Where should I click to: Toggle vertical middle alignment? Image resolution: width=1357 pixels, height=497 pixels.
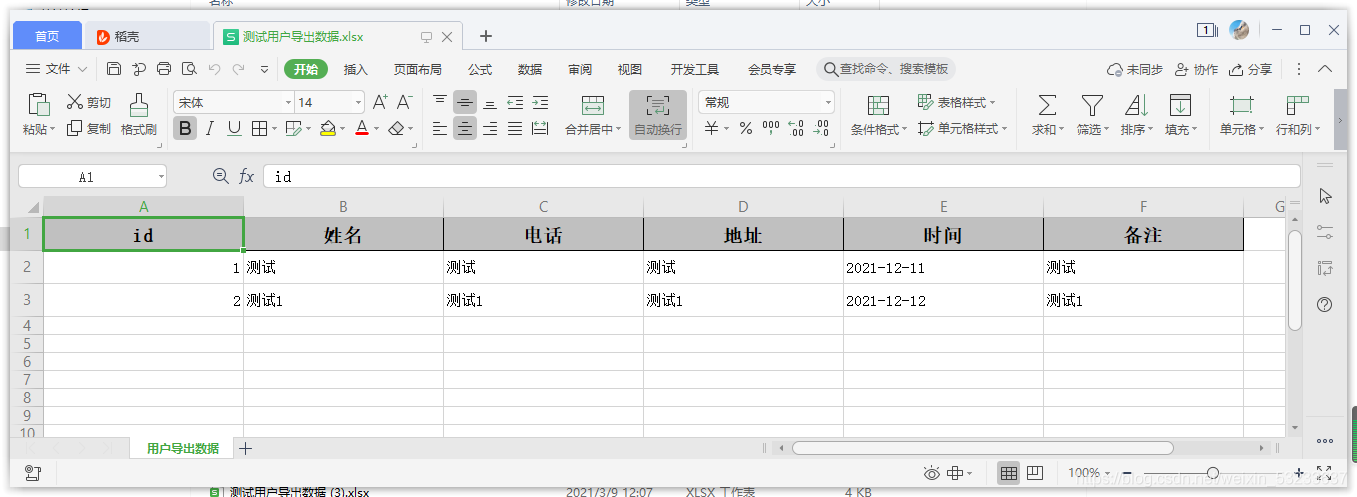pos(465,102)
